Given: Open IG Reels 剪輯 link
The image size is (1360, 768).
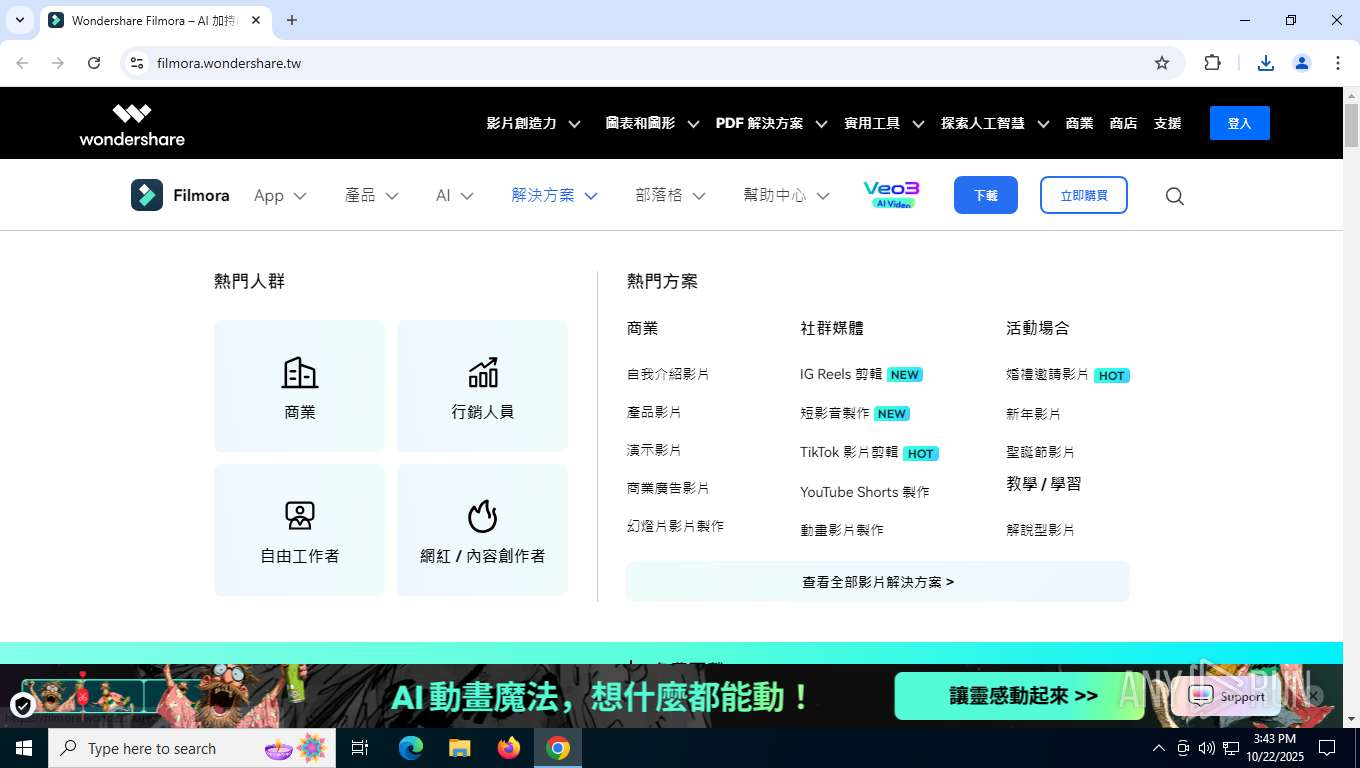Looking at the screenshot, I should coord(841,374).
